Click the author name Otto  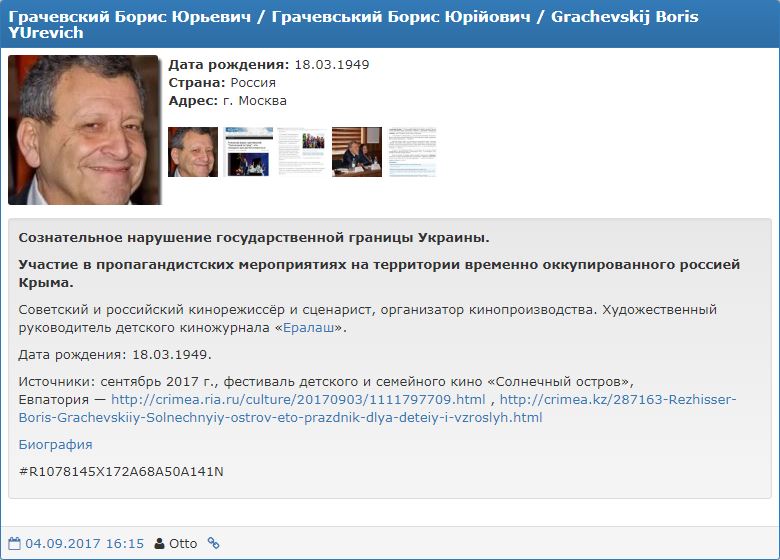point(183,544)
